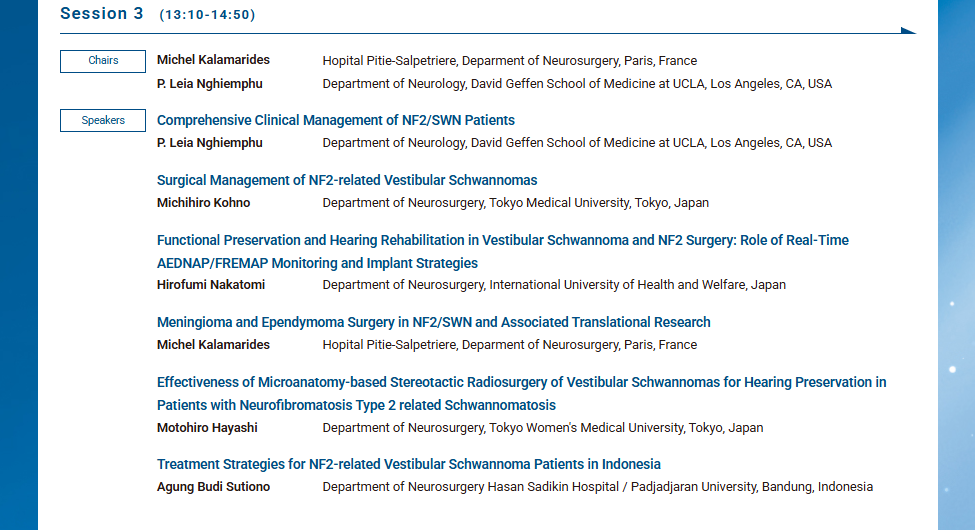This screenshot has width=975, height=530.
Task: Open Surgical Management of NF2-related Vestibular Schwannomas
Action: click(347, 180)
